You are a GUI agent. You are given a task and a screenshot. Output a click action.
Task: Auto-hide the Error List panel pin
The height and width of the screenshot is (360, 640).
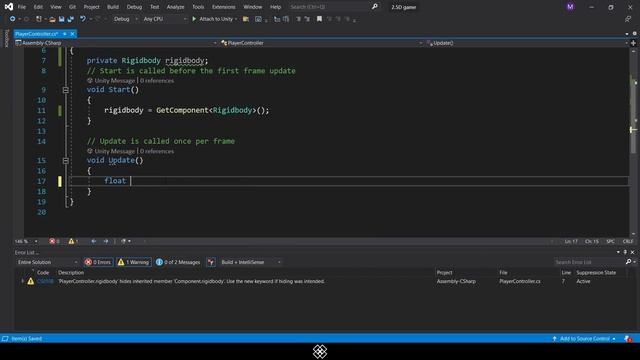click(x=625, y=252)
